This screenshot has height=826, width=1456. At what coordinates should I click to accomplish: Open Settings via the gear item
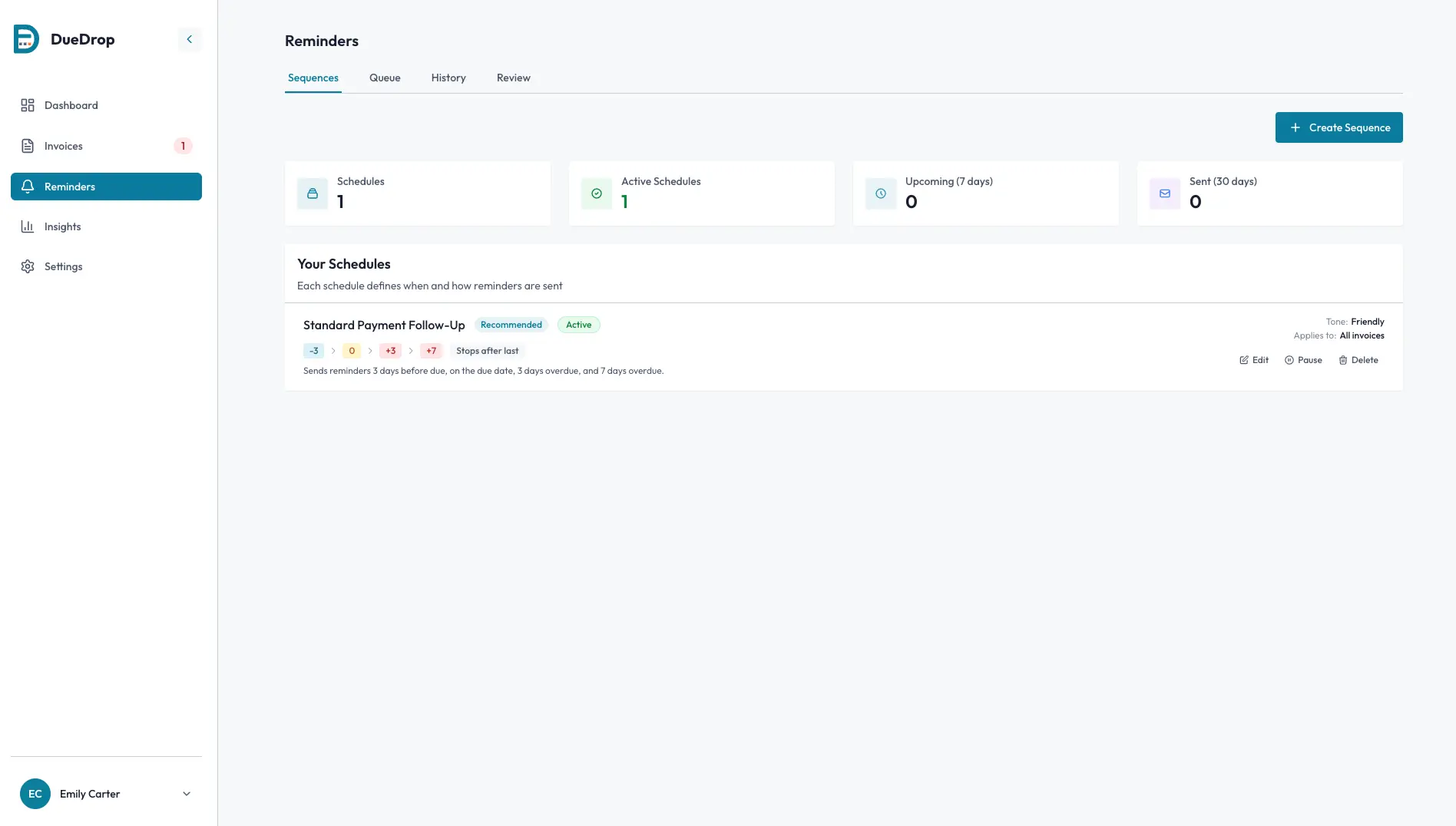[63, 266]
